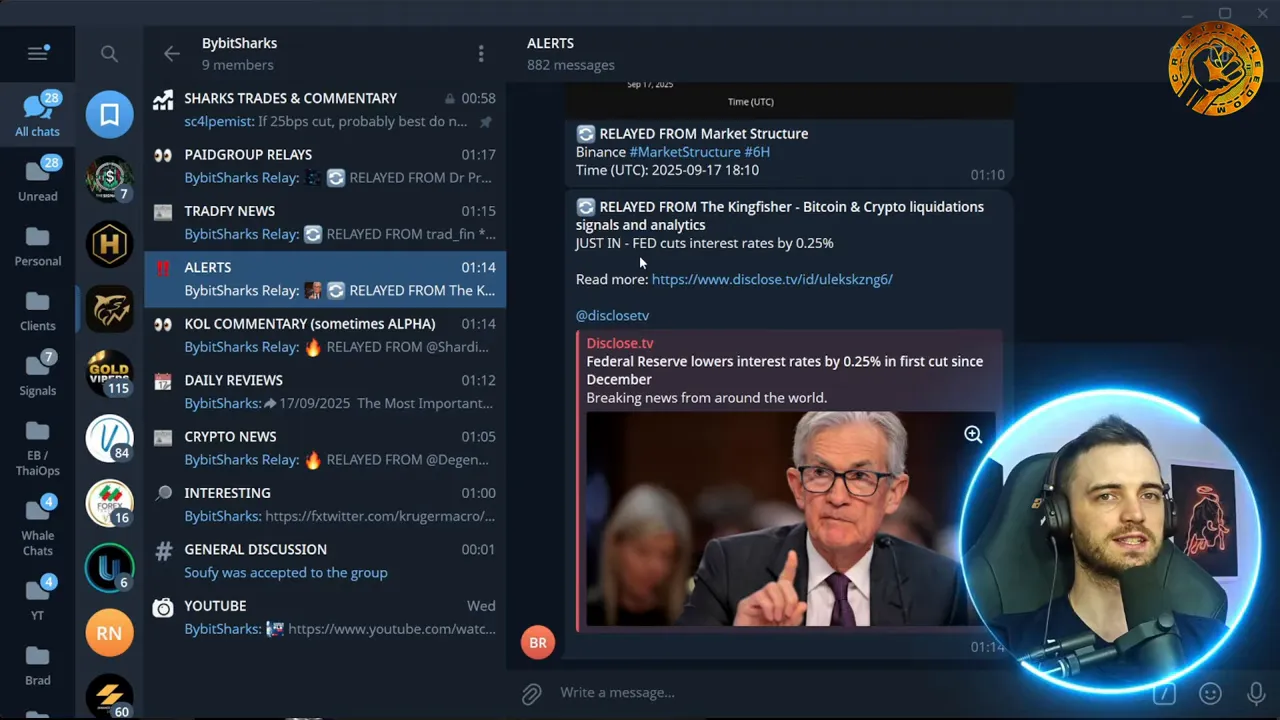The image size is (1280, 720).
Task: Open SHARKS TRADES & COMMENTARY topic
Action: 325,110
